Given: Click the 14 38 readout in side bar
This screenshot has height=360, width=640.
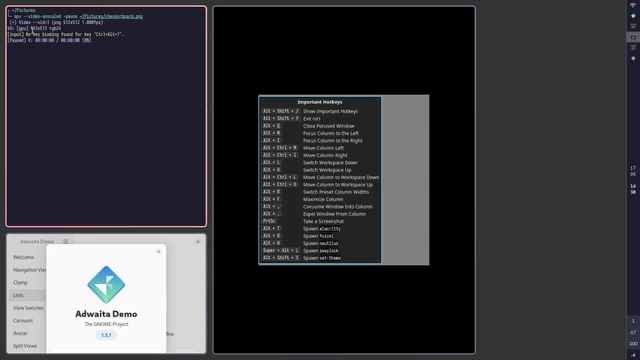Looking at the screenshot, I should pyautogui.click(x=633, y=189).
